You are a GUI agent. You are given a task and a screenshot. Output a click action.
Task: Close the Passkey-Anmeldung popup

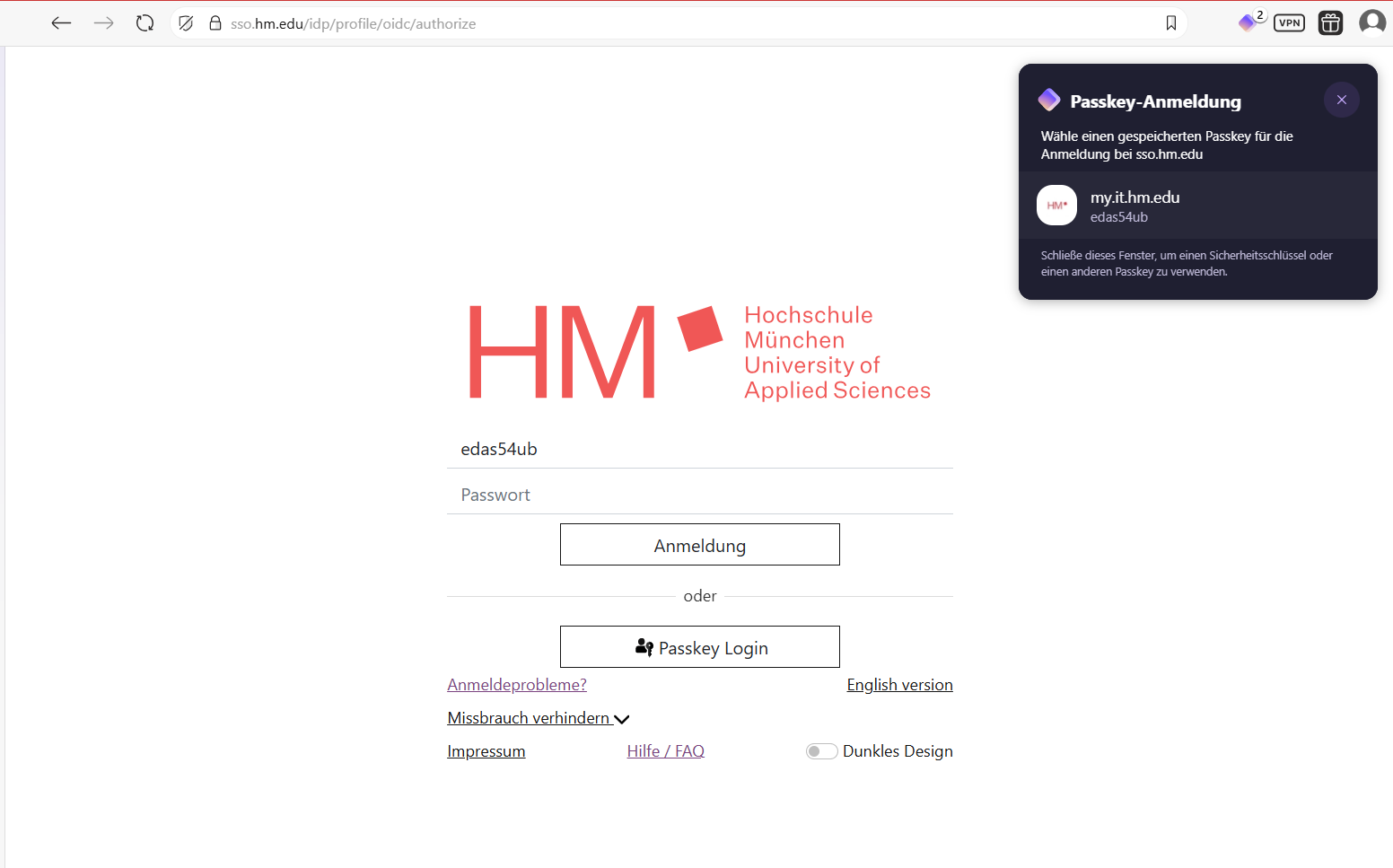coord(1341,100)
